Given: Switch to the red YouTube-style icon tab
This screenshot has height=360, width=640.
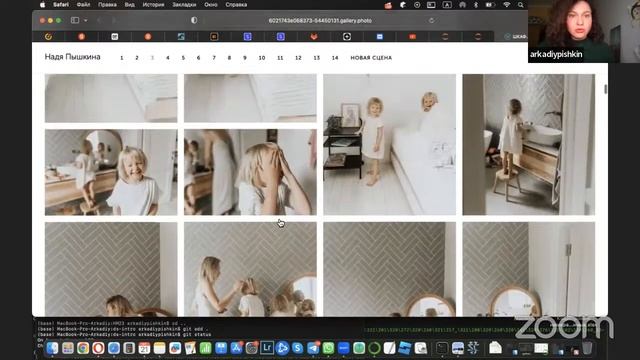Looking at the screenshot, I should (x=412, y=37).
